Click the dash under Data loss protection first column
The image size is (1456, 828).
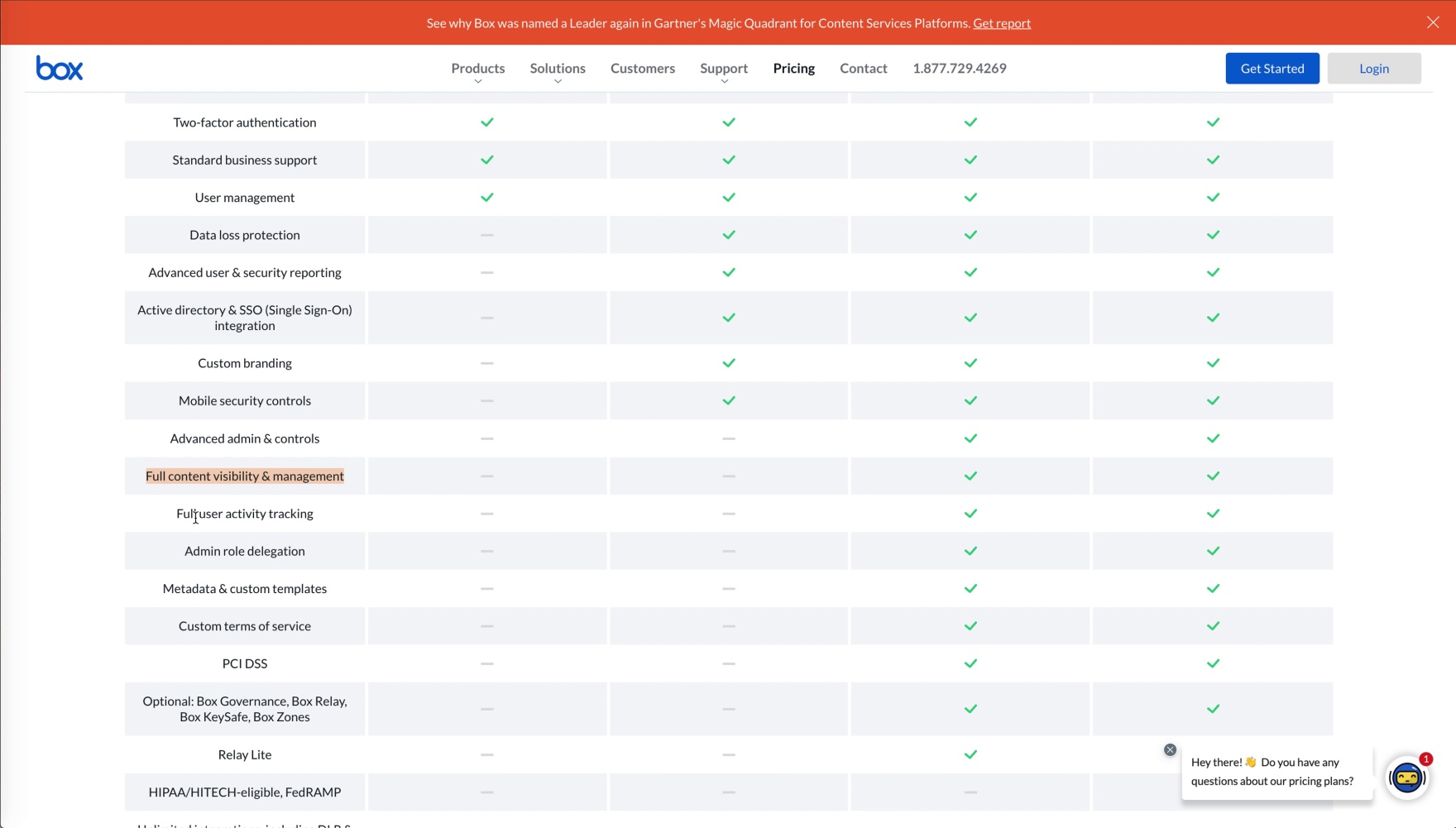click(487, 235)
